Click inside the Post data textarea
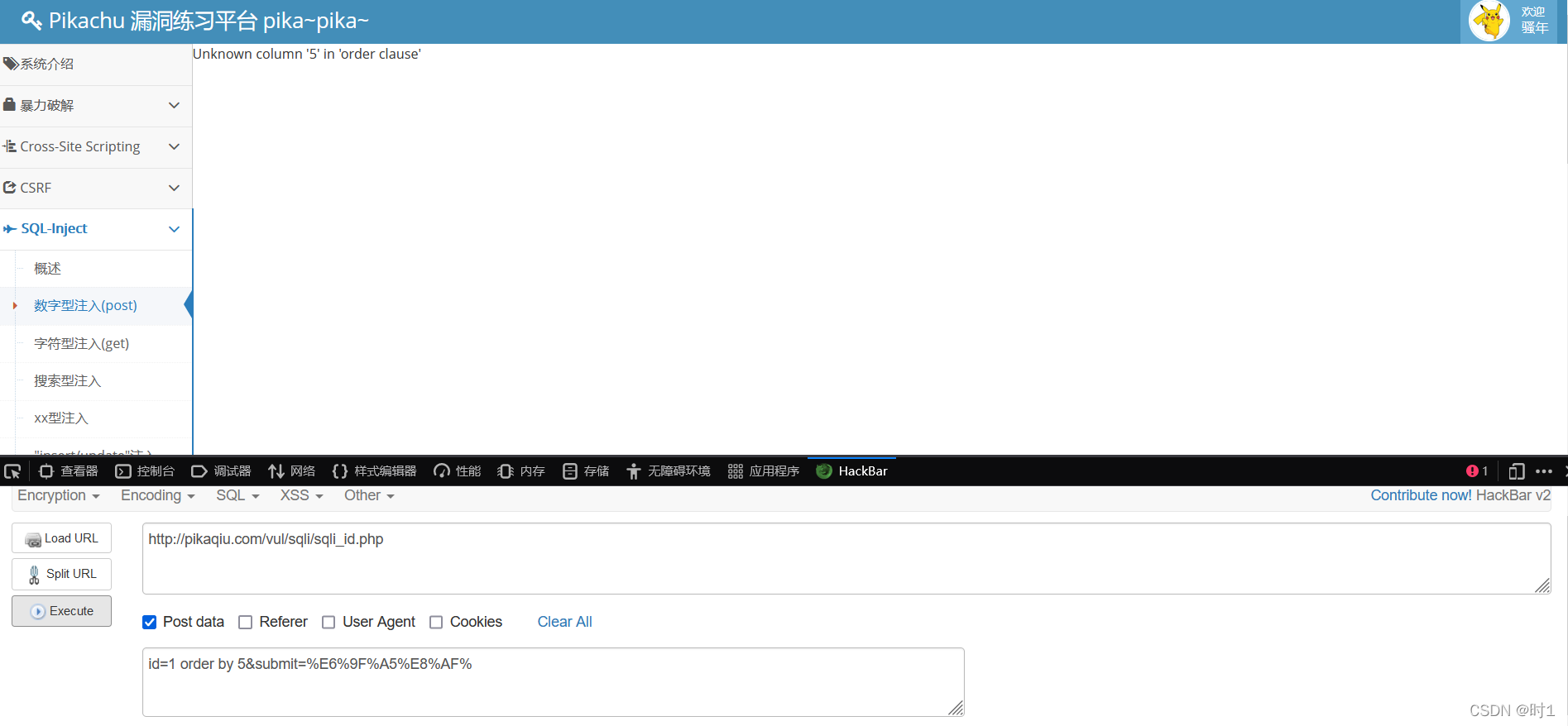Viewport: 1568px width, 726px height. click(x=554, y=682)
